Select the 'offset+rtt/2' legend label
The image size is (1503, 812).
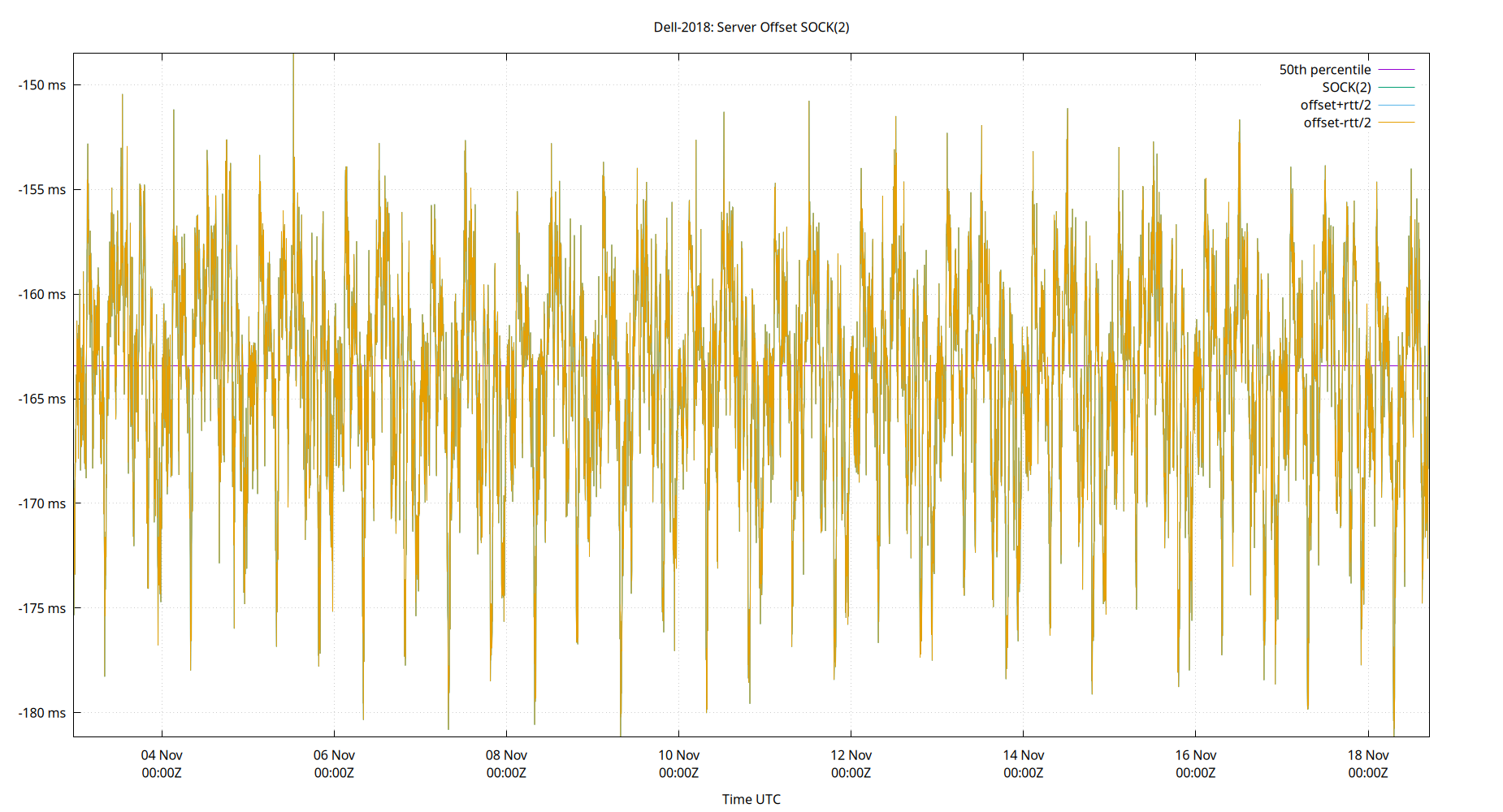(1337, 105)
